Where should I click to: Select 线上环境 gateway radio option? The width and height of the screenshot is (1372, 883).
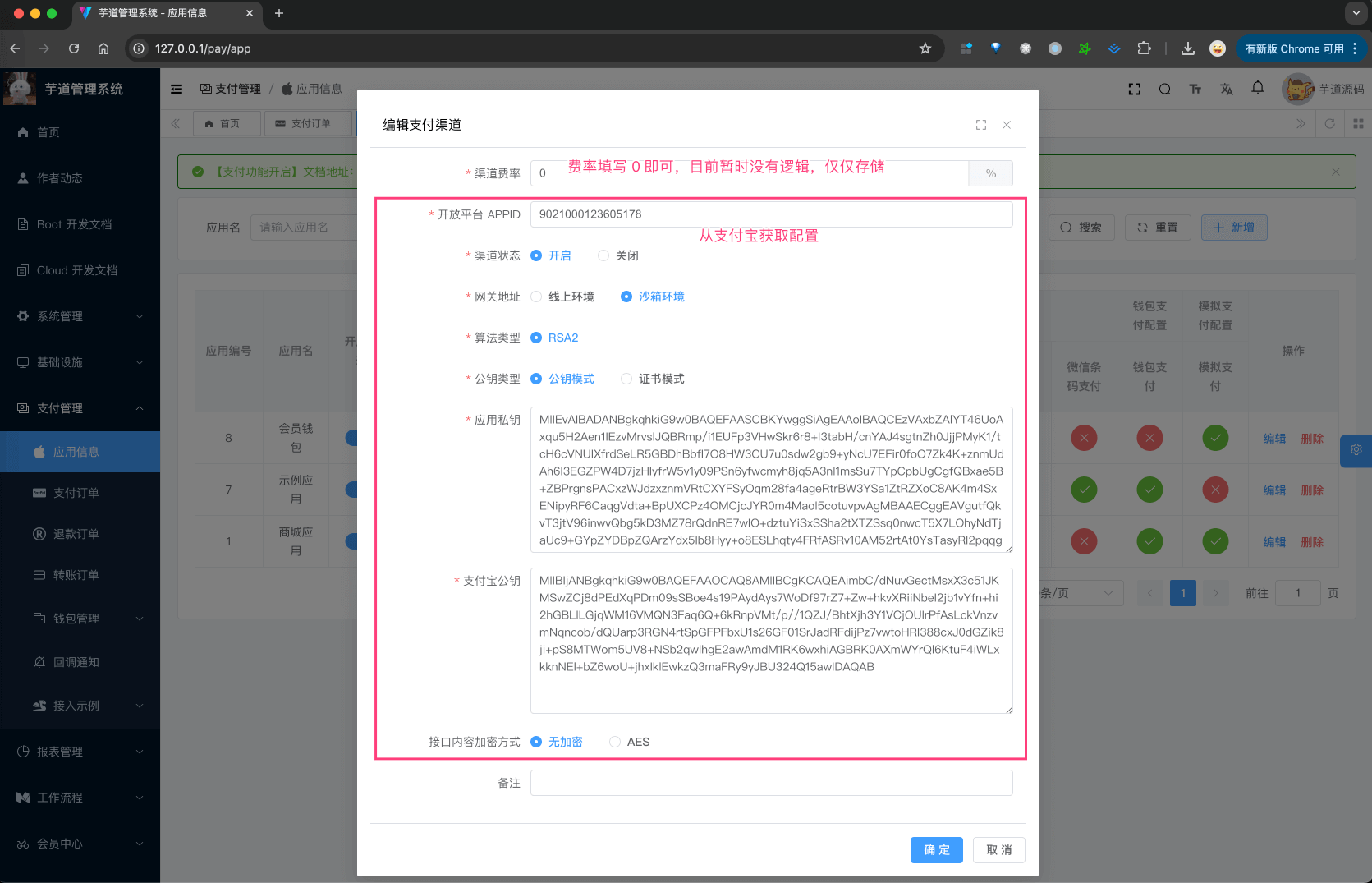pyautogui.click(x=537, y=297)
